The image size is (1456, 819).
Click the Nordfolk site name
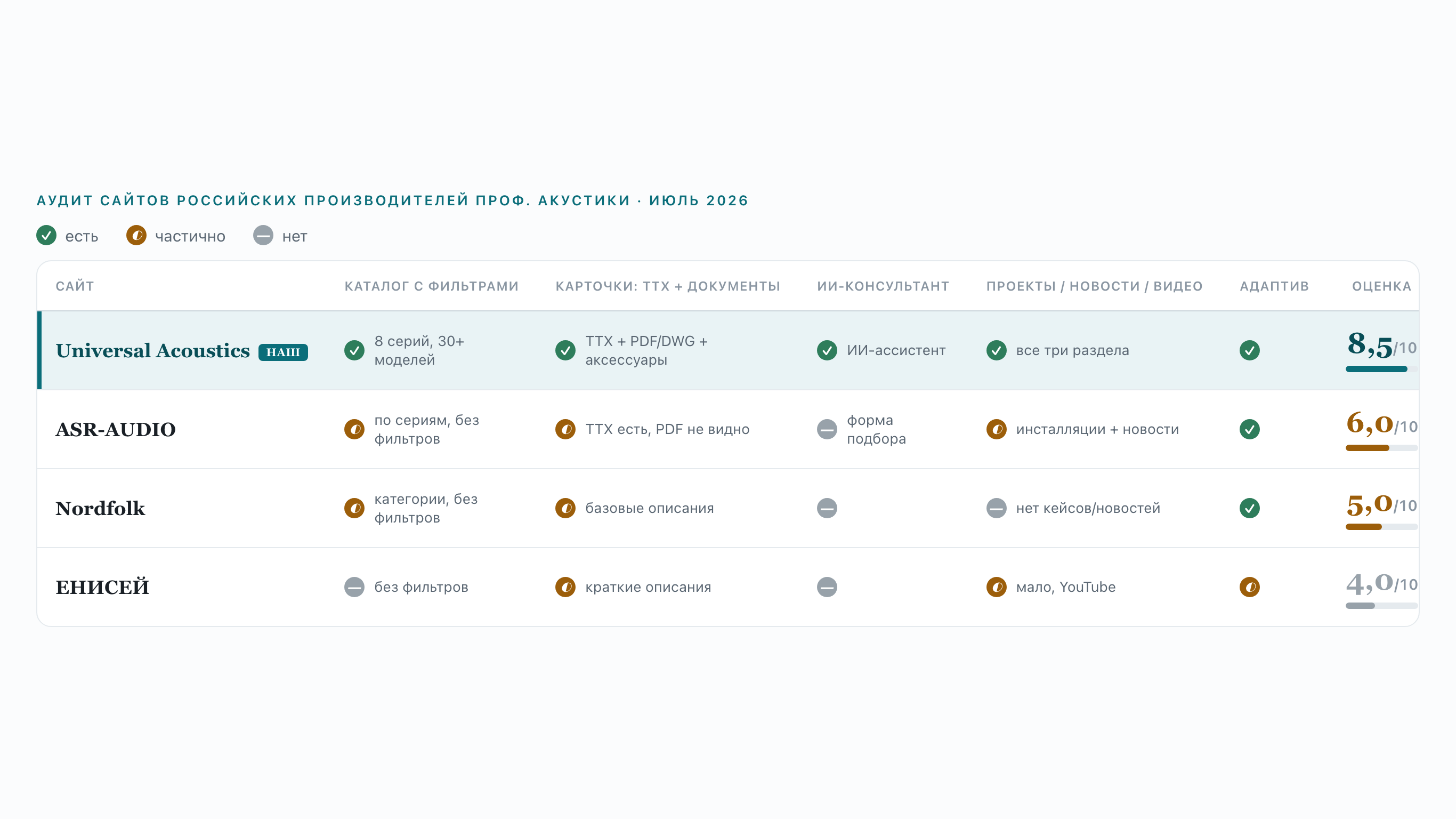[x=100, y=509]
